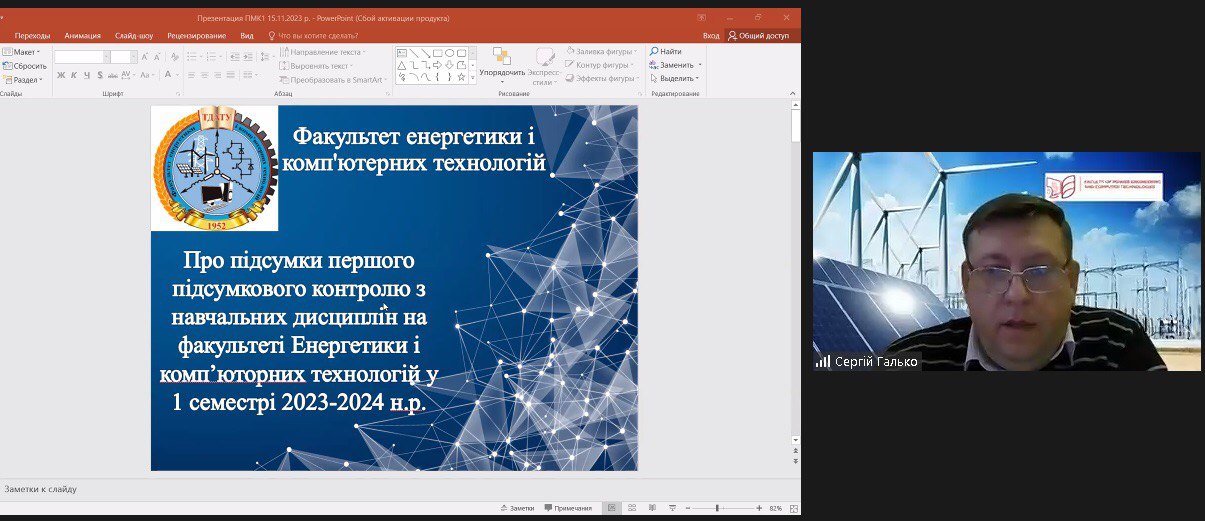Open Анимация ribbon tab

point(82,35)
